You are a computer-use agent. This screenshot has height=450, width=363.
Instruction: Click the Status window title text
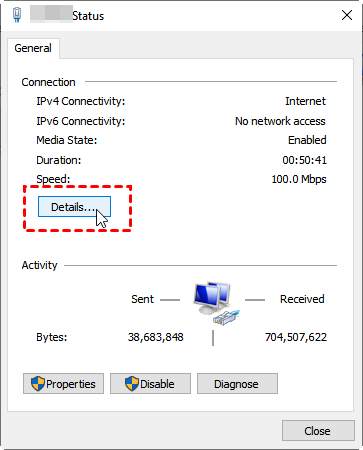click(88, 16)
